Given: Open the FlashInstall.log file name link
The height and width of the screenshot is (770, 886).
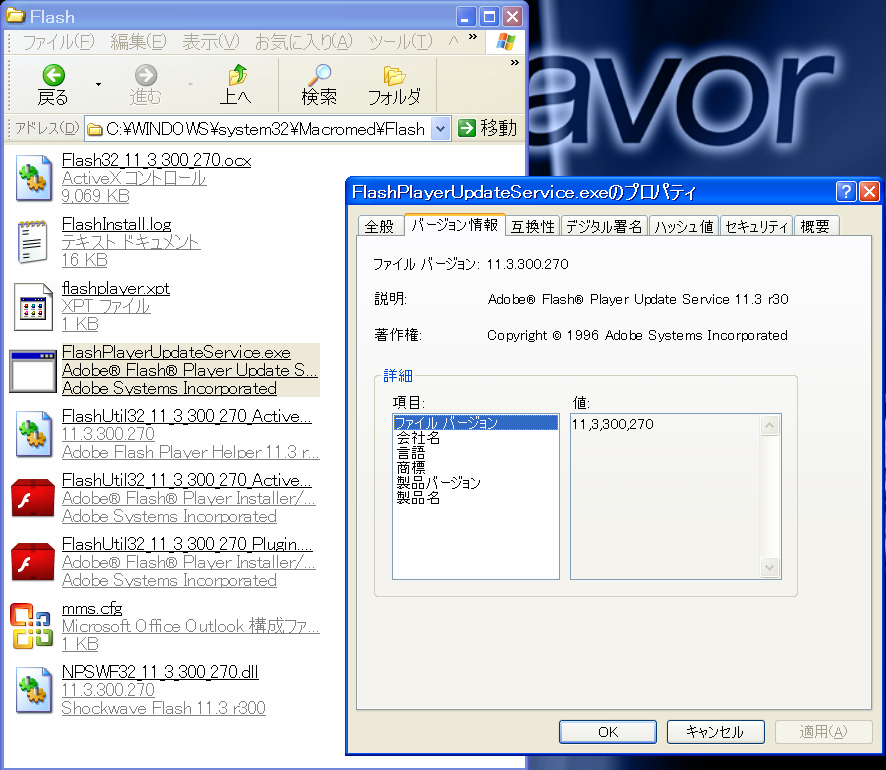Looking at the screenshot, I should click(116, 224).
